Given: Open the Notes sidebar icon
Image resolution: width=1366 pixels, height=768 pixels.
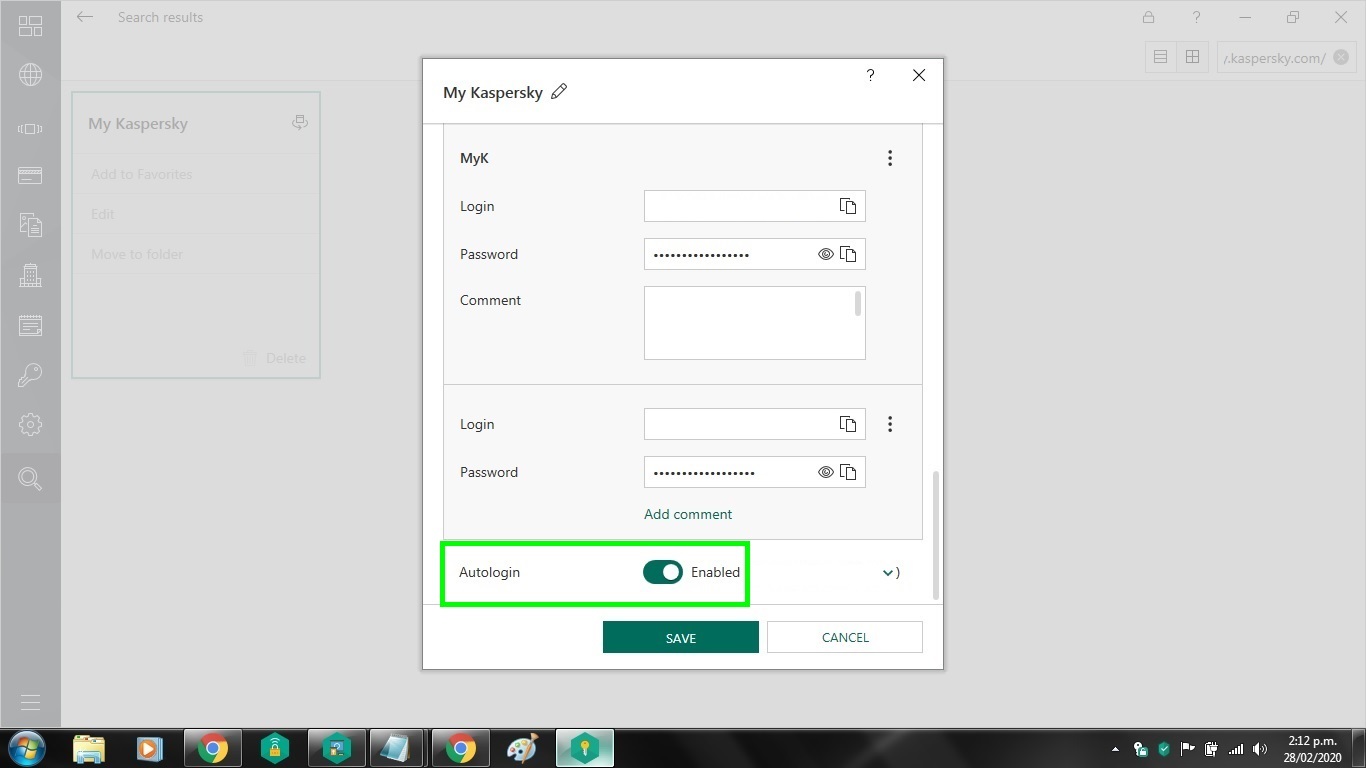Looking at the screenshot, I should click(x=30, y=325).
